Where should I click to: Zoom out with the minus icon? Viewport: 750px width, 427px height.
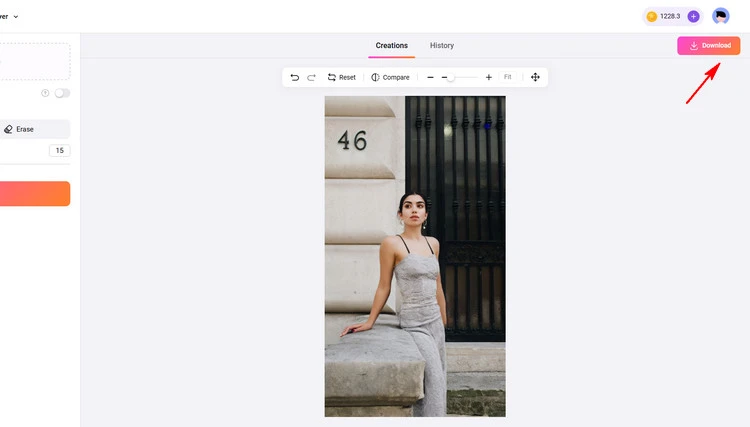430,77
